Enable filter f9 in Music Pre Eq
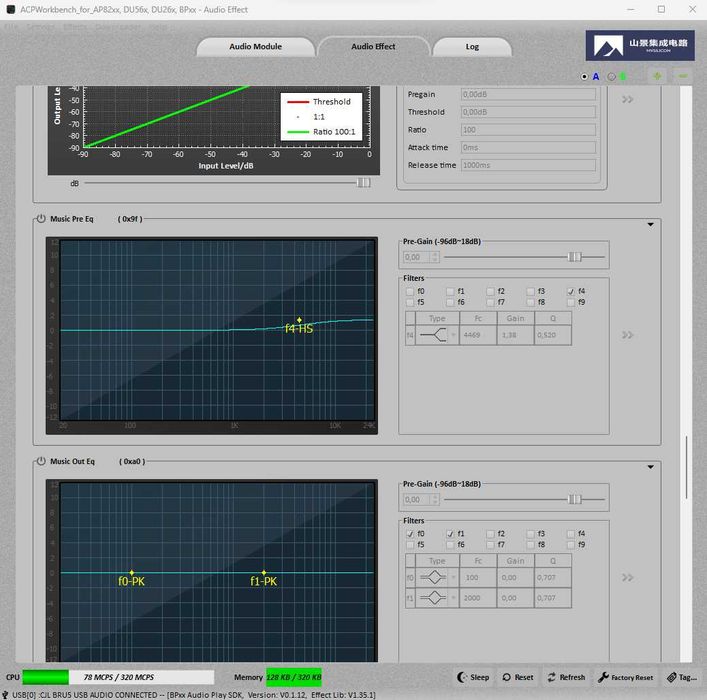The image size is (707, 700). [571, 302]
